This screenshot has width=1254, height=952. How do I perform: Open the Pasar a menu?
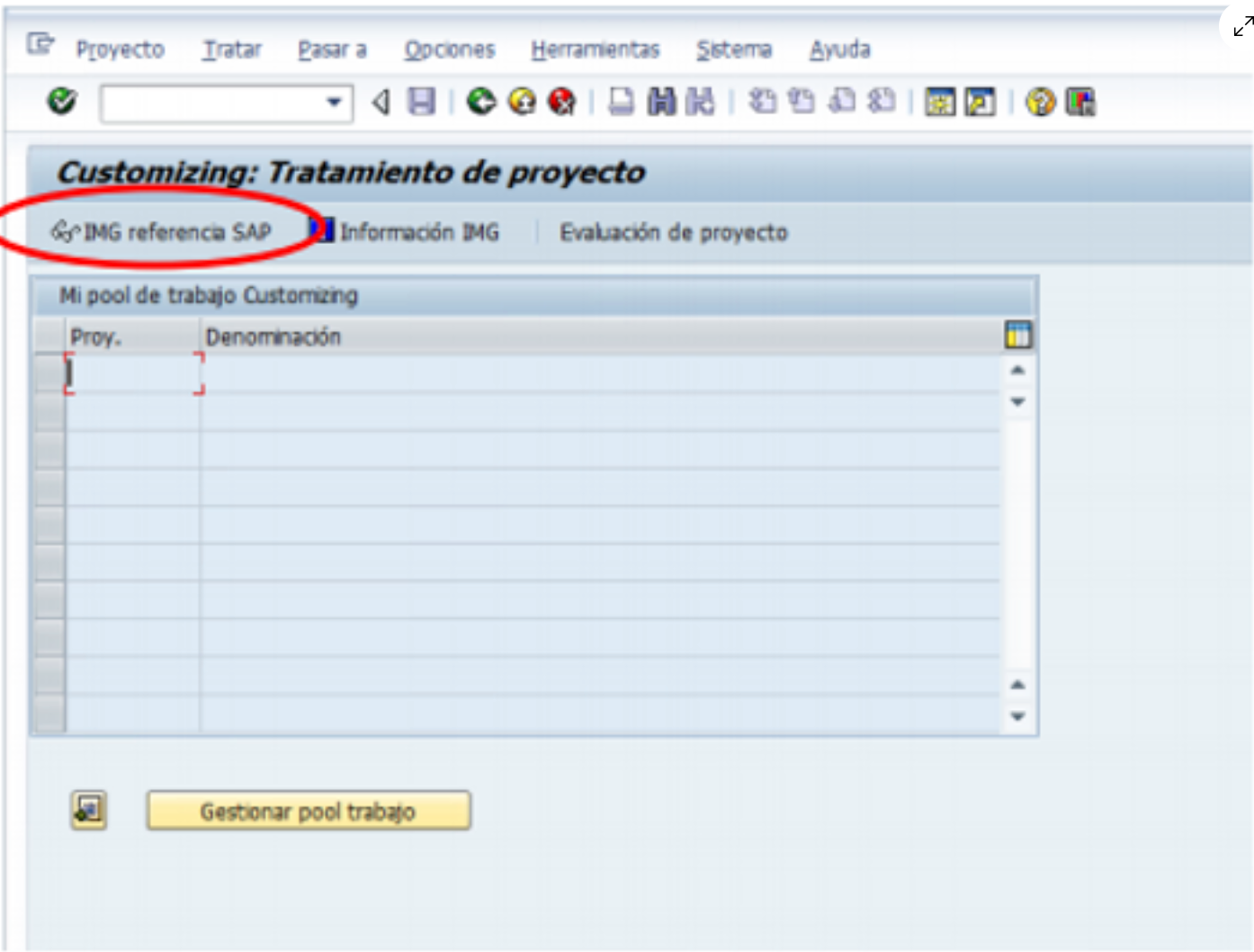(332, 49)
